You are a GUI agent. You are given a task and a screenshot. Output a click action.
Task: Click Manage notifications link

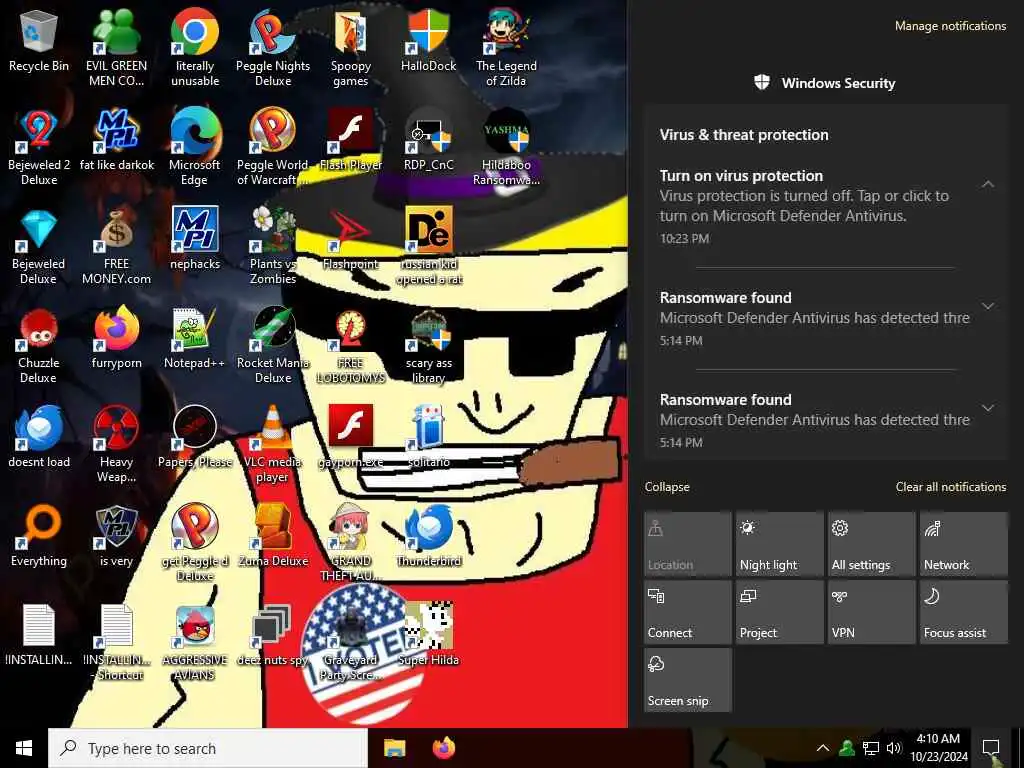point(950,26)
